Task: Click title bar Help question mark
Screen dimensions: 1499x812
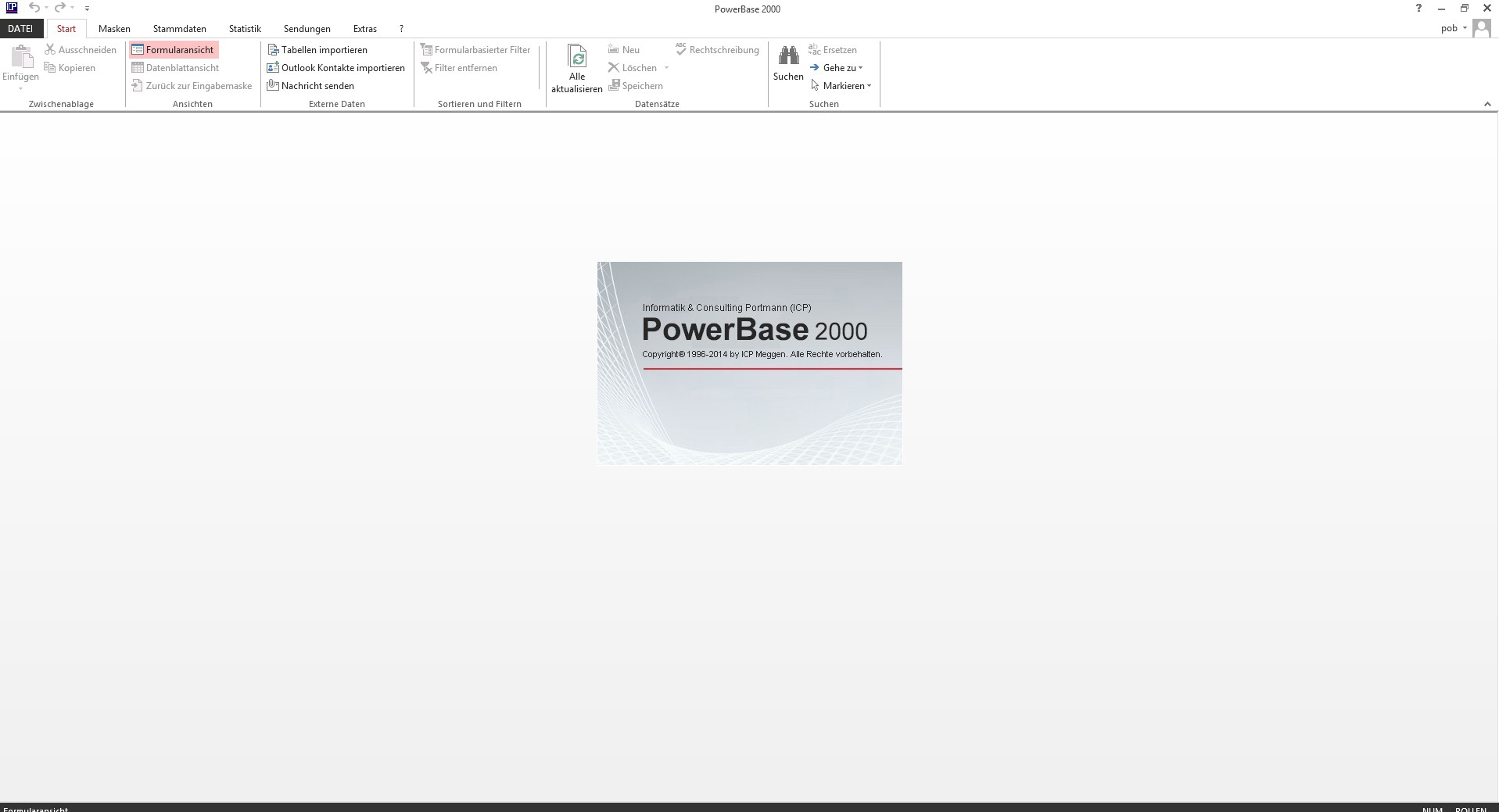Action: pyautogui.click(x=1418, y=9)
